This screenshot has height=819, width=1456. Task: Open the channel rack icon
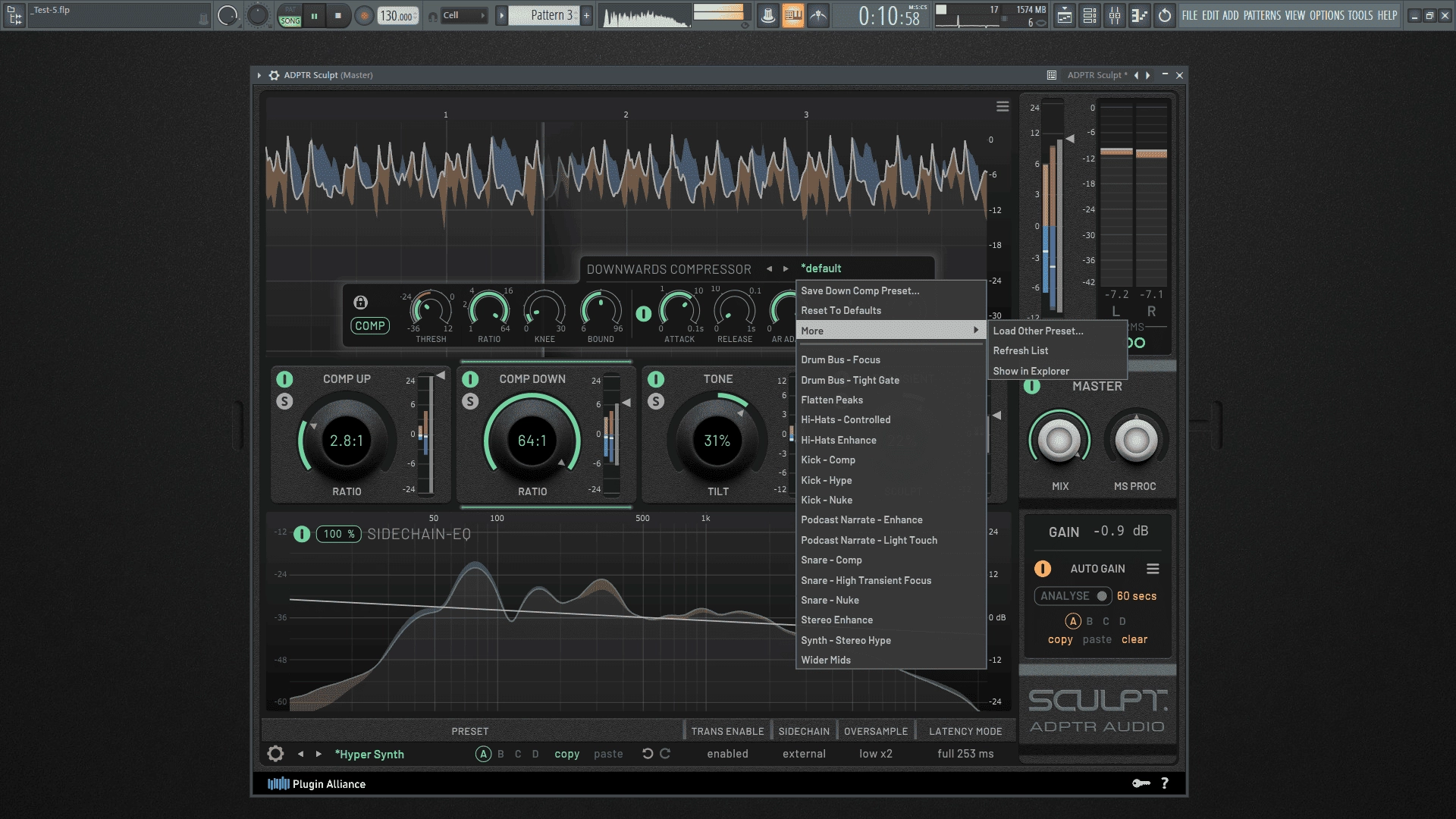coord(1090,15)
